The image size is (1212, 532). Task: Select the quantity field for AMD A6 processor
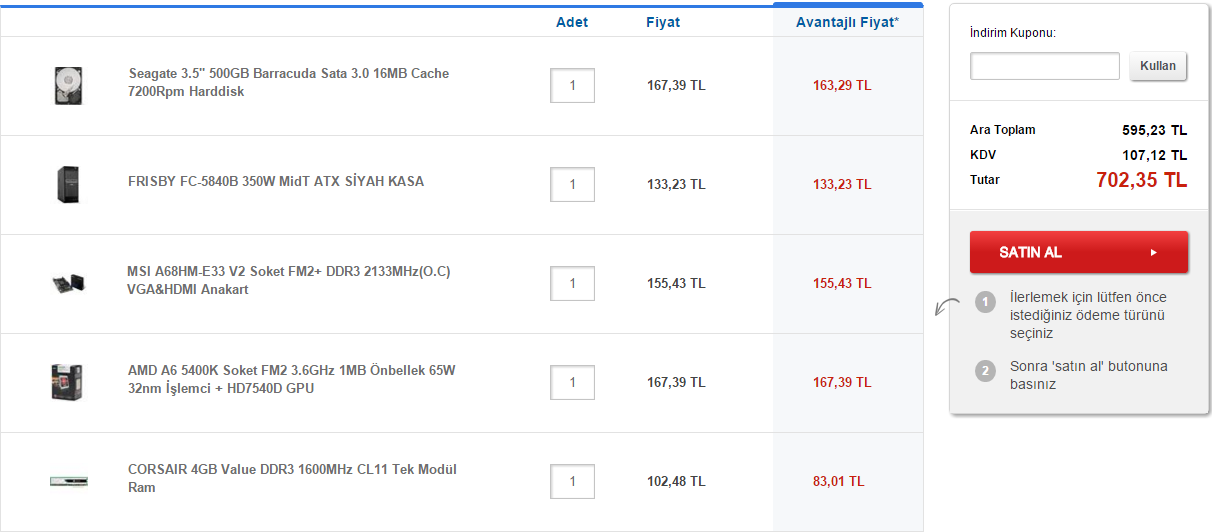pyautogui.click(x=572, y=382)
